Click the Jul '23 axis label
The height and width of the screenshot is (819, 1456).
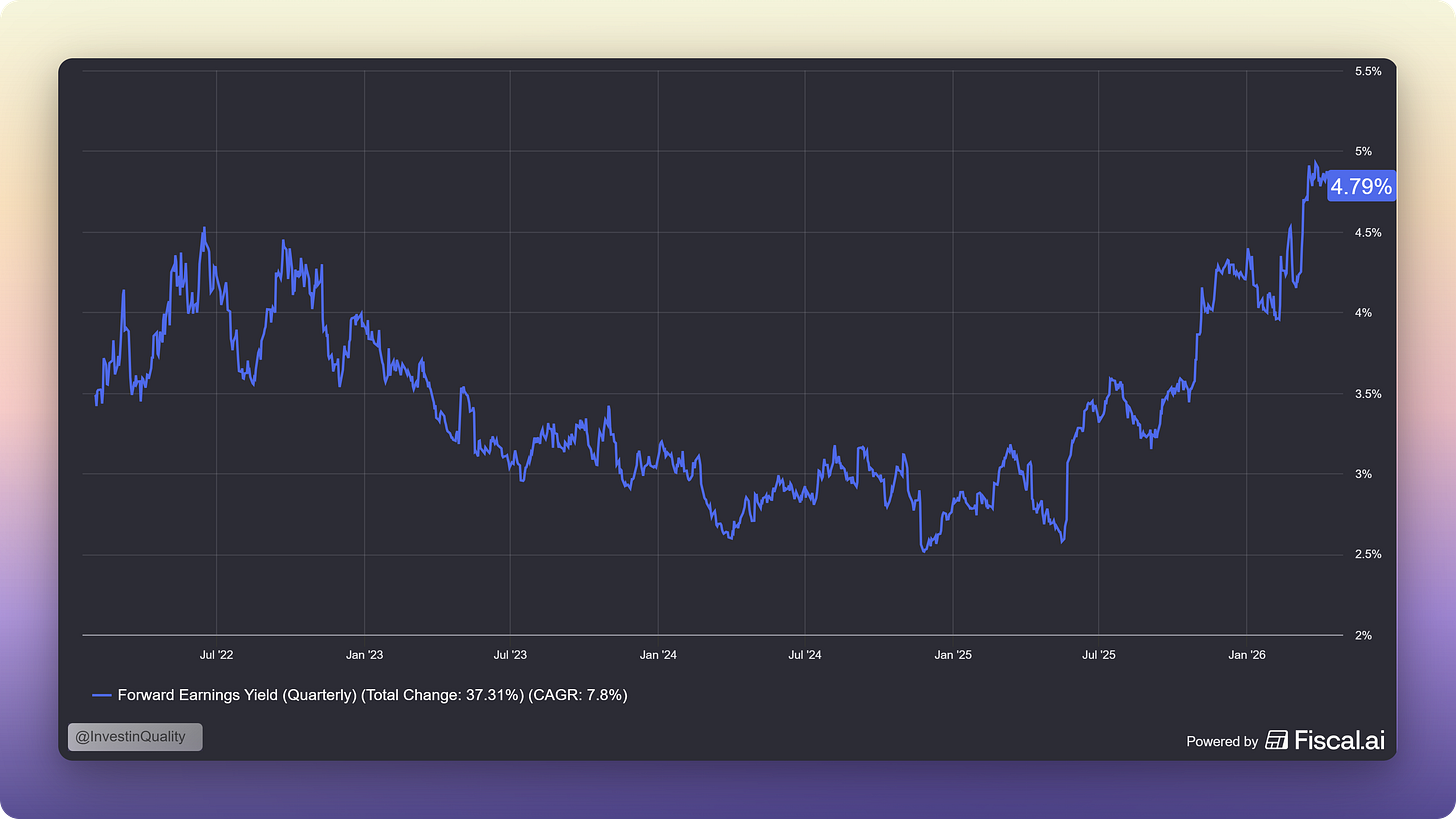pyautogui.click(x=511, y=655)
